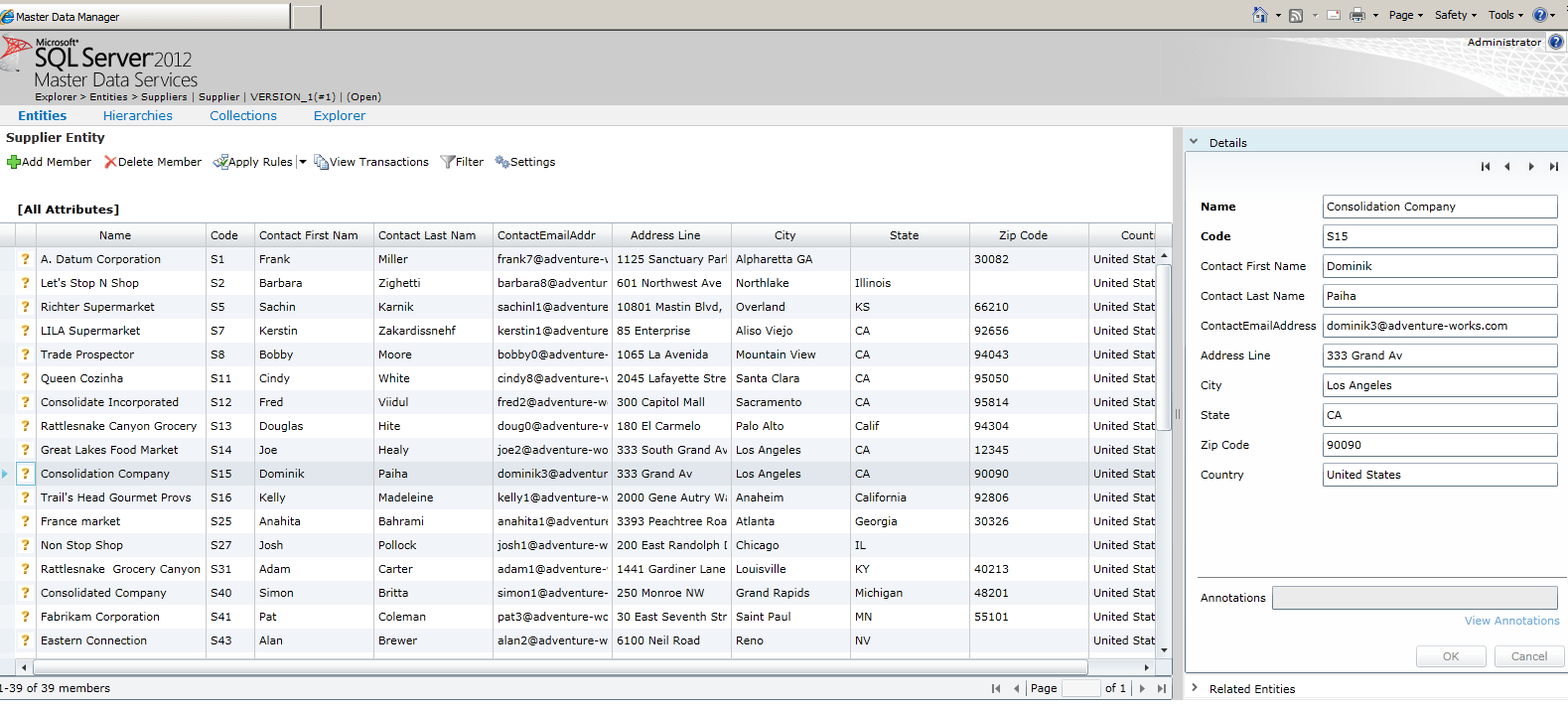
Task: Click the Page number input box
Action: point(1081,688)
